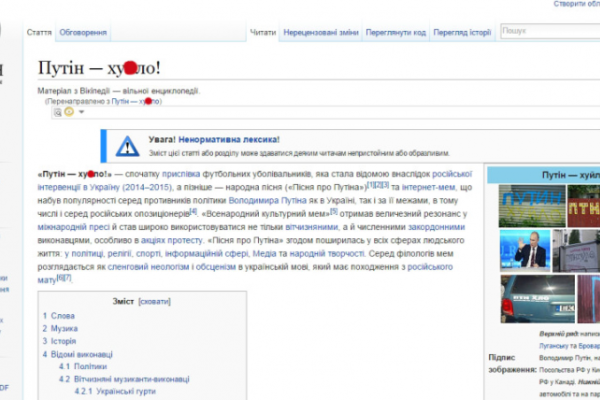Open the Нерецензовані зміни tab
The image size is (600, 400).
pyautogui.click(x=320, y=33)
